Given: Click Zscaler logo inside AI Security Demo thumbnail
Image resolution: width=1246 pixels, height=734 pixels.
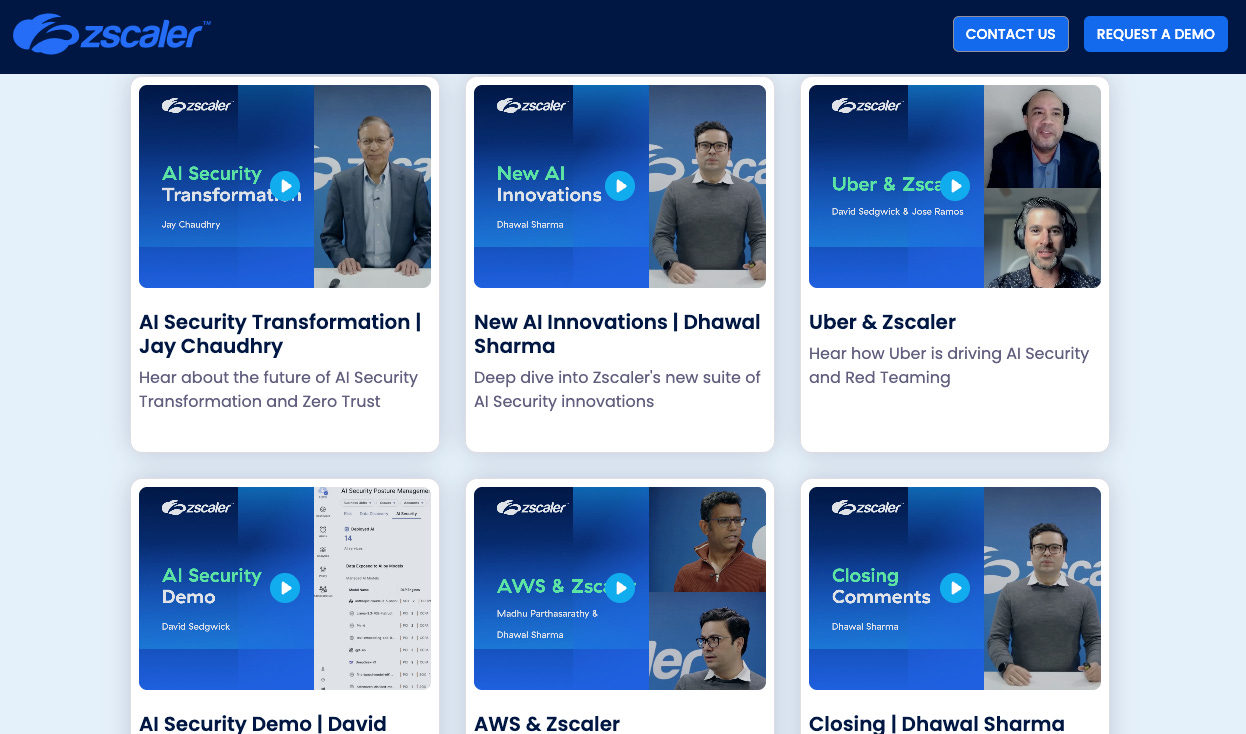Looking at the screenshot, I should [197, 507].
